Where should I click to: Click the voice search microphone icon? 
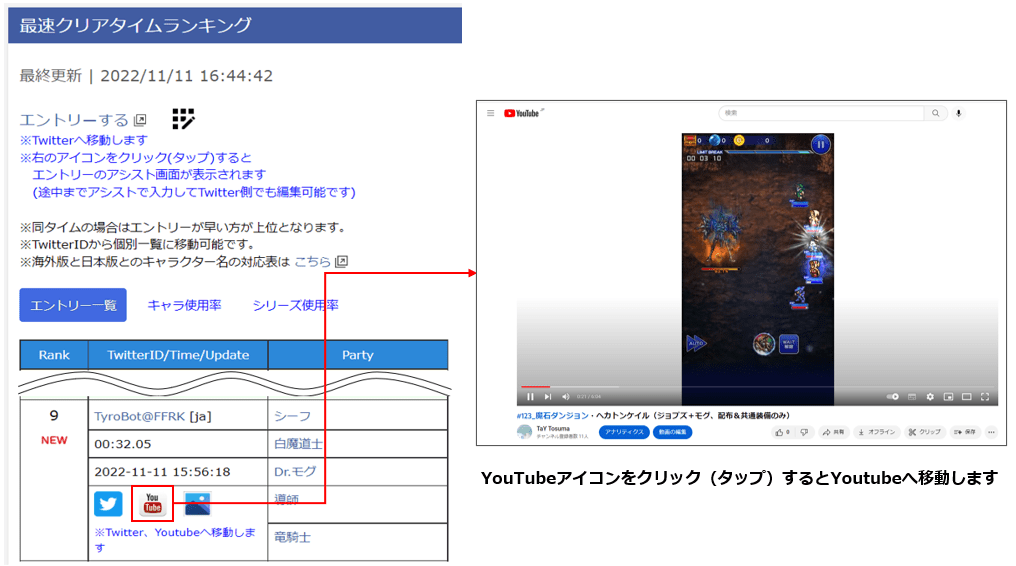pyautogui.click(x=959, y=114)
